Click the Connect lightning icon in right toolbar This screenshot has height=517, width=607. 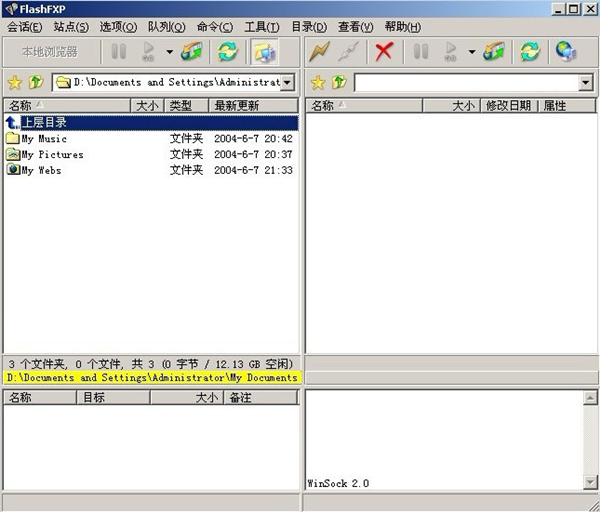(x=320, y=52)
